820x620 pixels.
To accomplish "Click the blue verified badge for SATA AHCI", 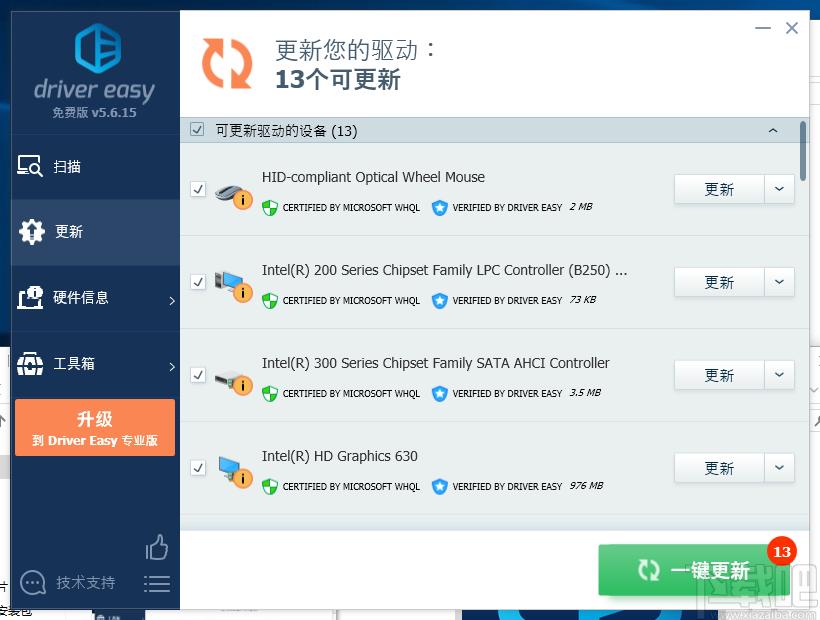I will [x=440, y=394].
